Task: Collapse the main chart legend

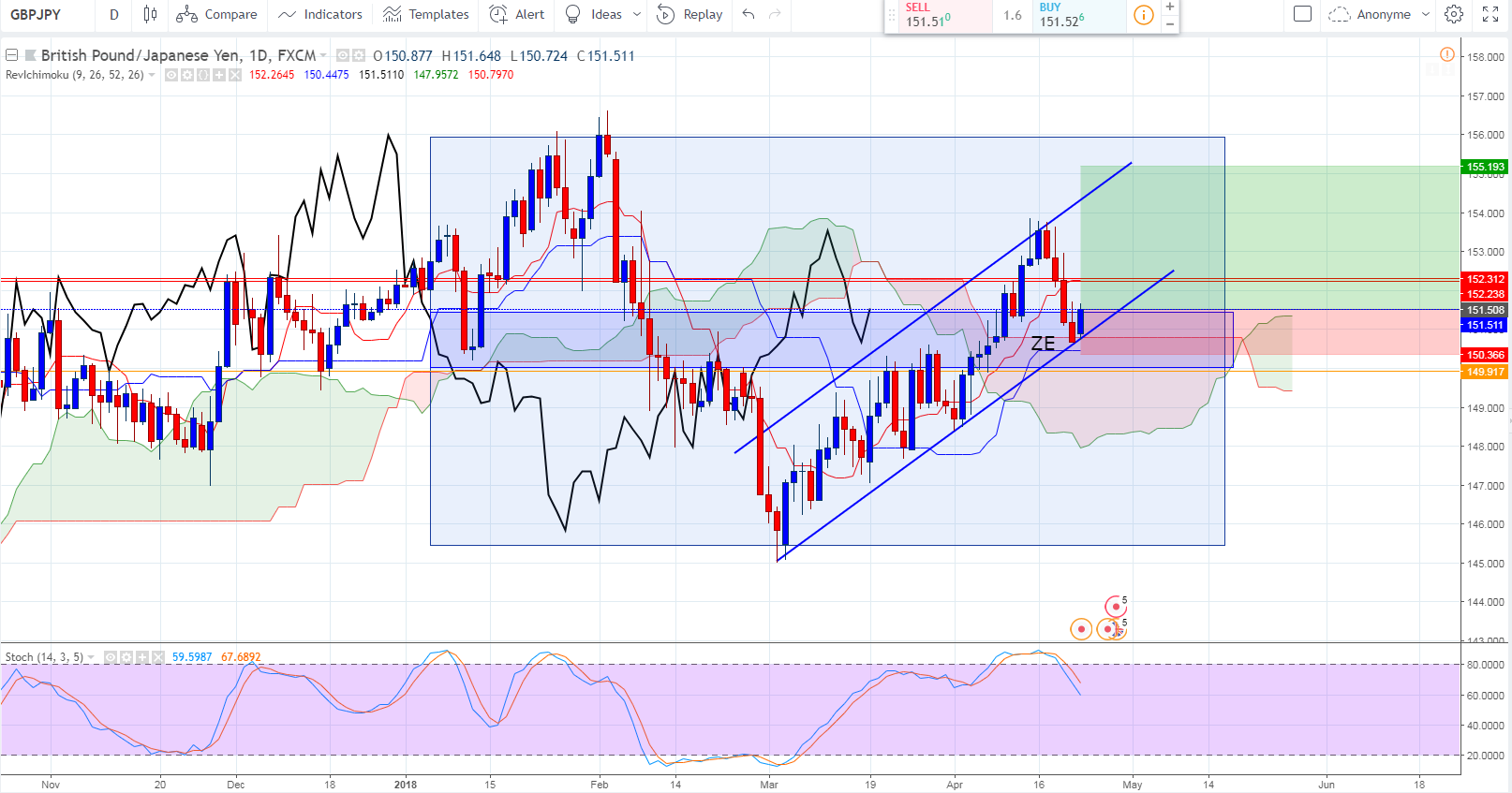Action: 12,55
